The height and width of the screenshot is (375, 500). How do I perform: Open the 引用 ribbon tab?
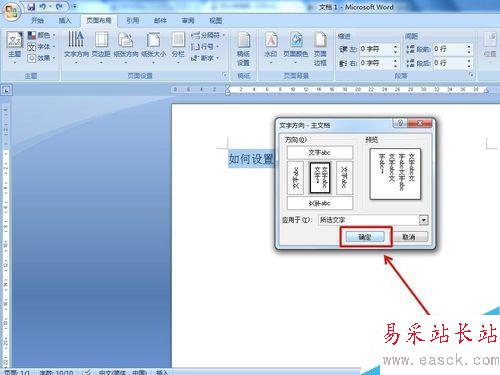click(x=132, y=20)
